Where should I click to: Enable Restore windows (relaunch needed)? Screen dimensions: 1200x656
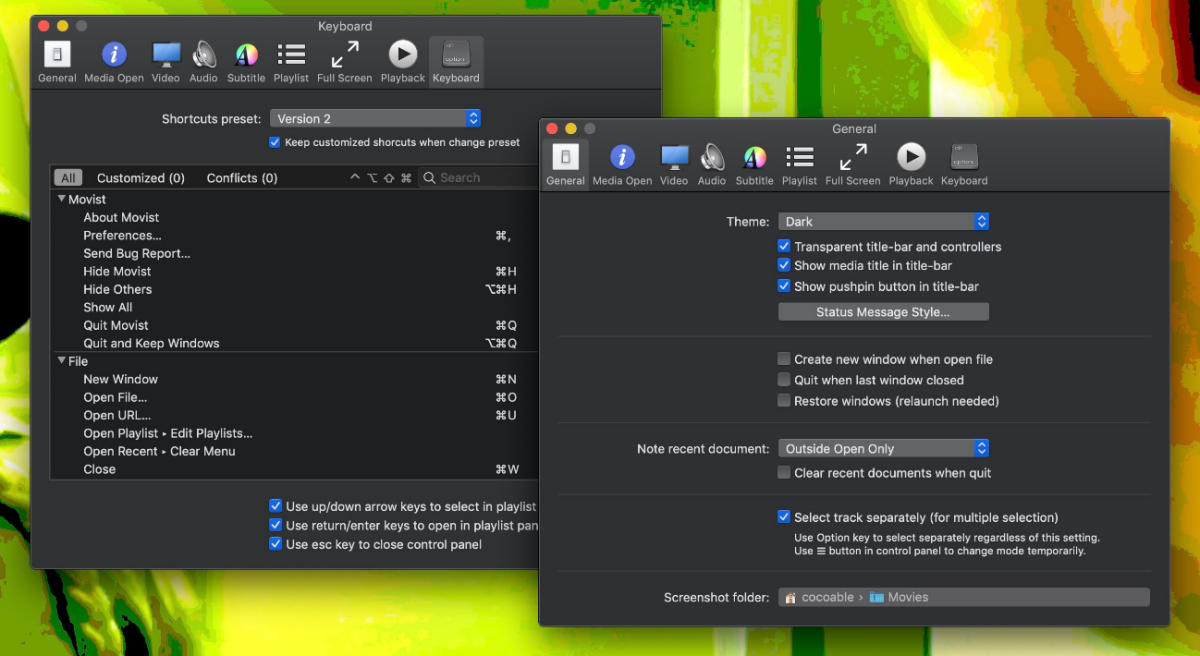pyautogui.click(x=784, y=401)
